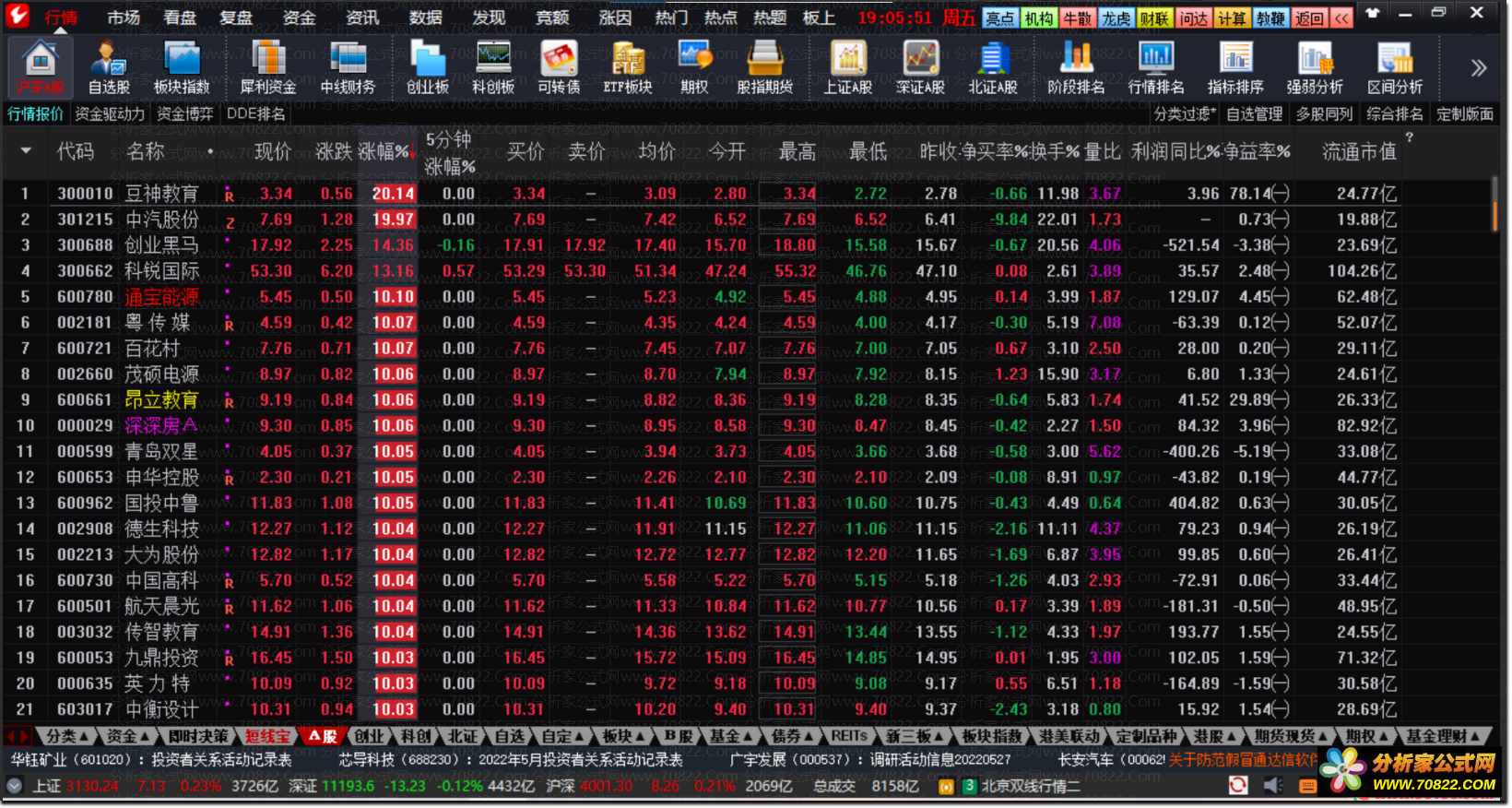Open the 强弱分析 toolbar icon
Image resolution: width=1512 pixels, height=808 pixels.
click(x=1315, y=68)
